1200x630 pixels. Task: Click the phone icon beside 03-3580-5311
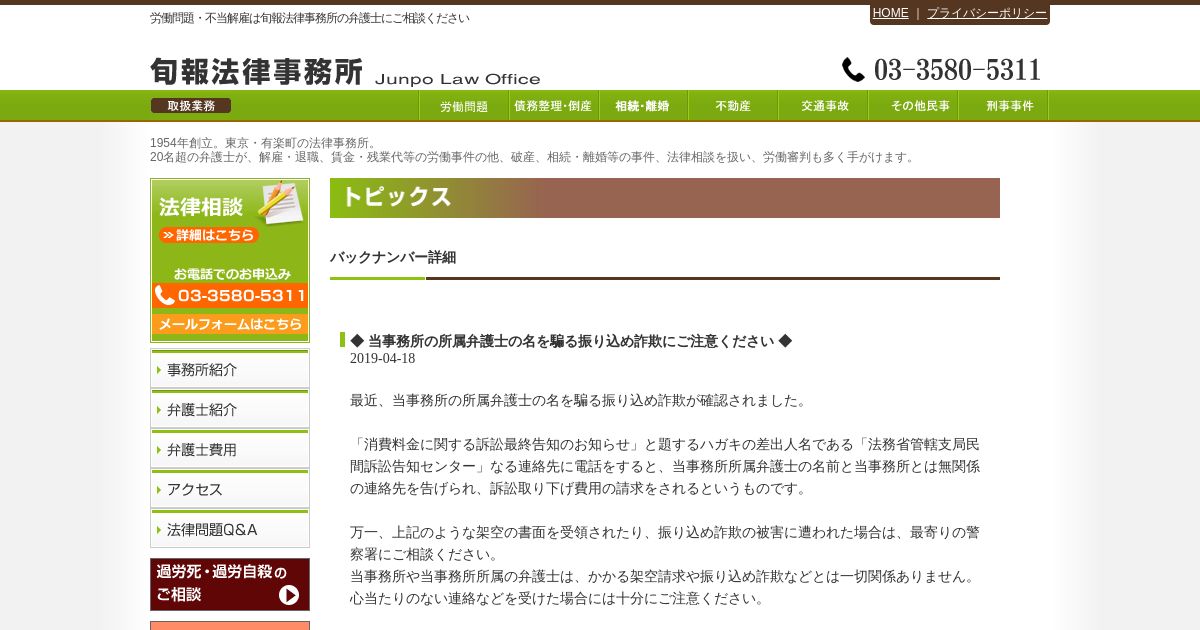coord(853,70)
